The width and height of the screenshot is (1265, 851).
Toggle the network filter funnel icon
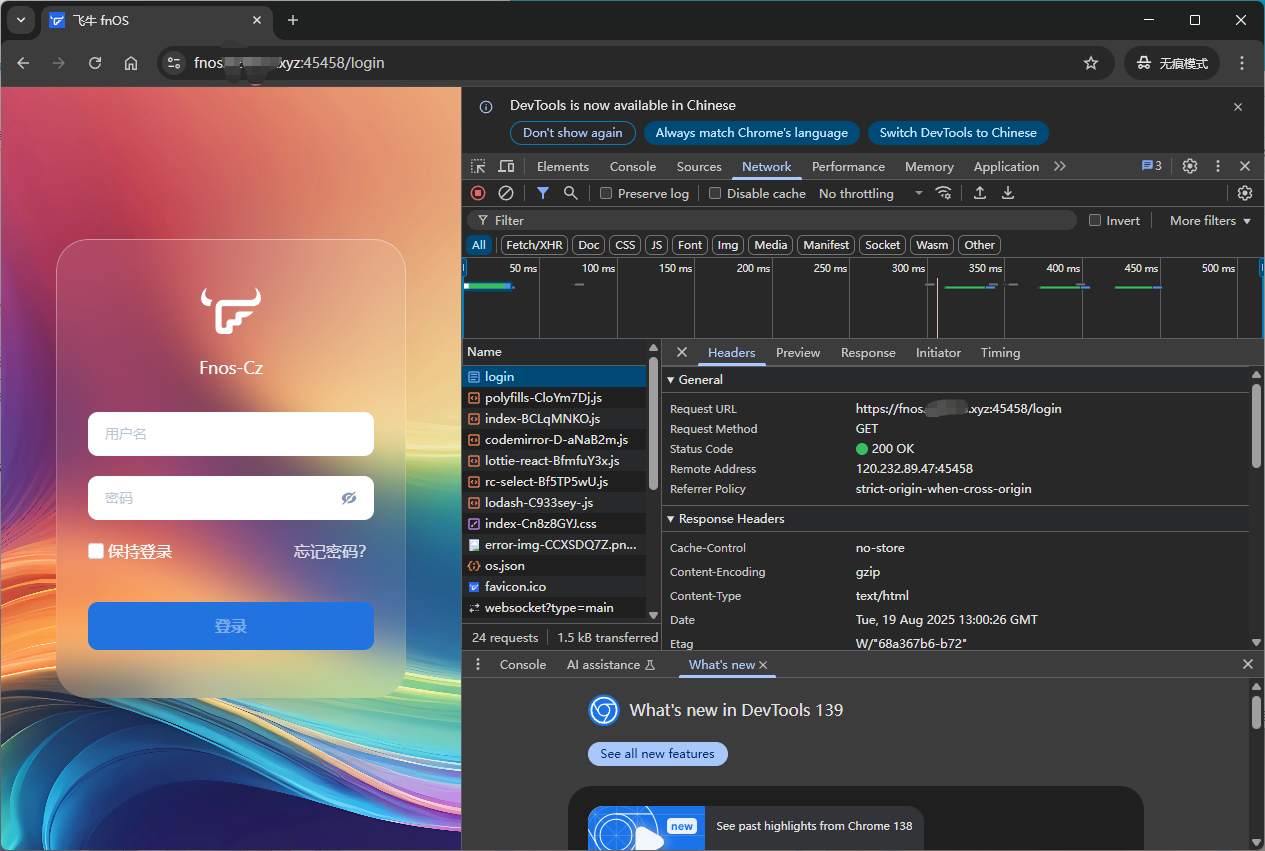pyautogui.click(x=542, y=193)
